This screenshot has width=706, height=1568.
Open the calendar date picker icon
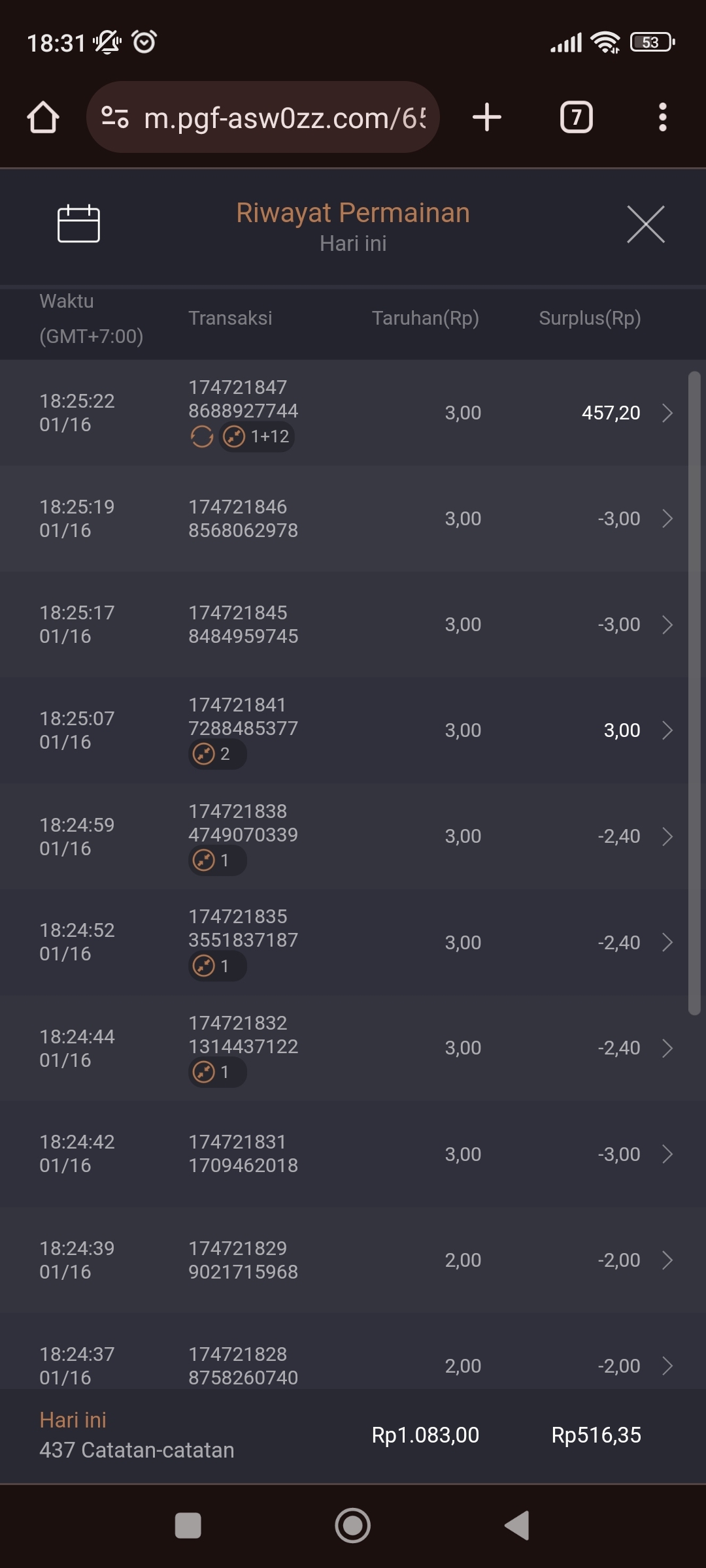78,223
